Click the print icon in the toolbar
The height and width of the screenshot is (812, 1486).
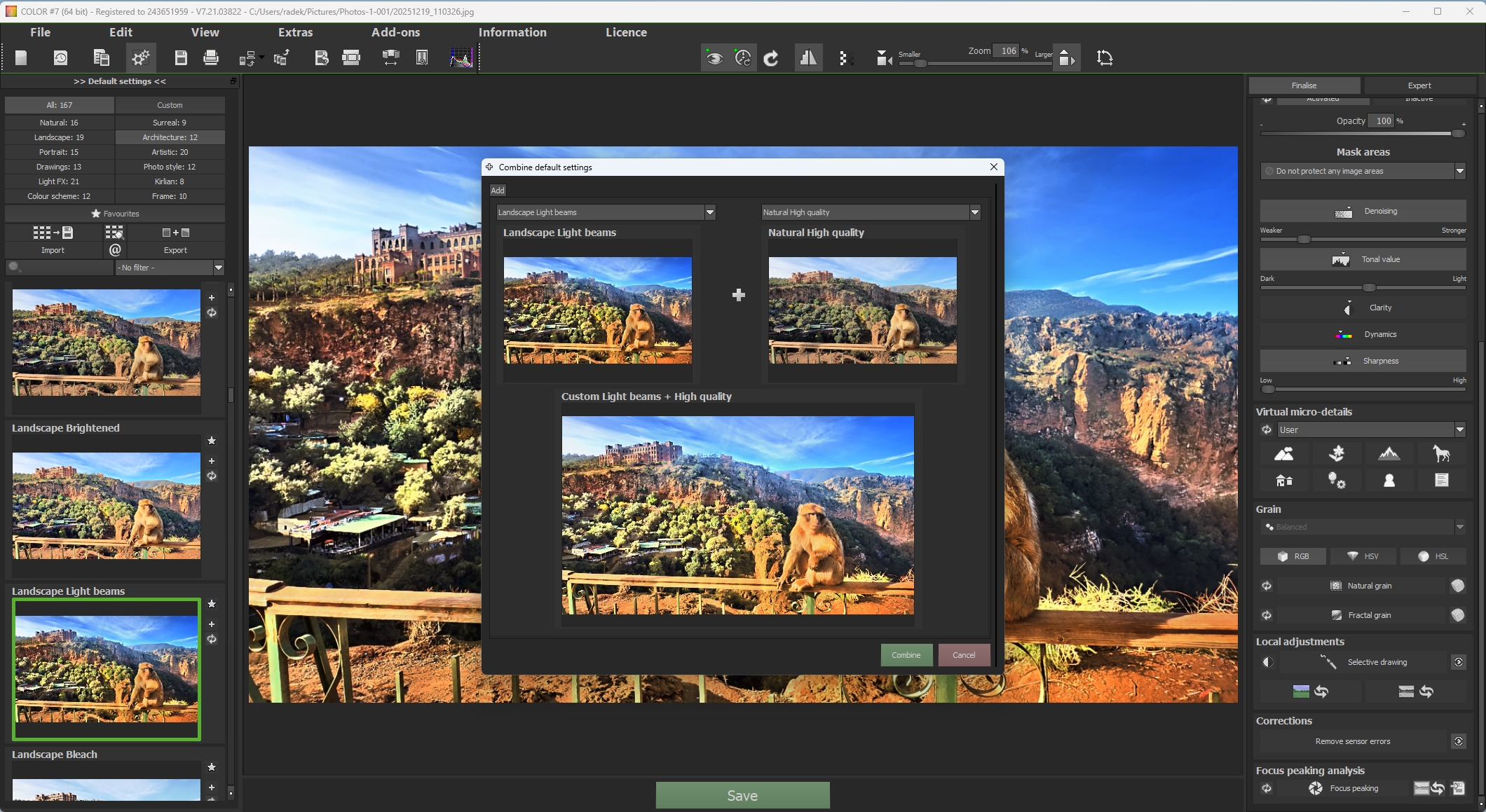[x=211, y=58]
